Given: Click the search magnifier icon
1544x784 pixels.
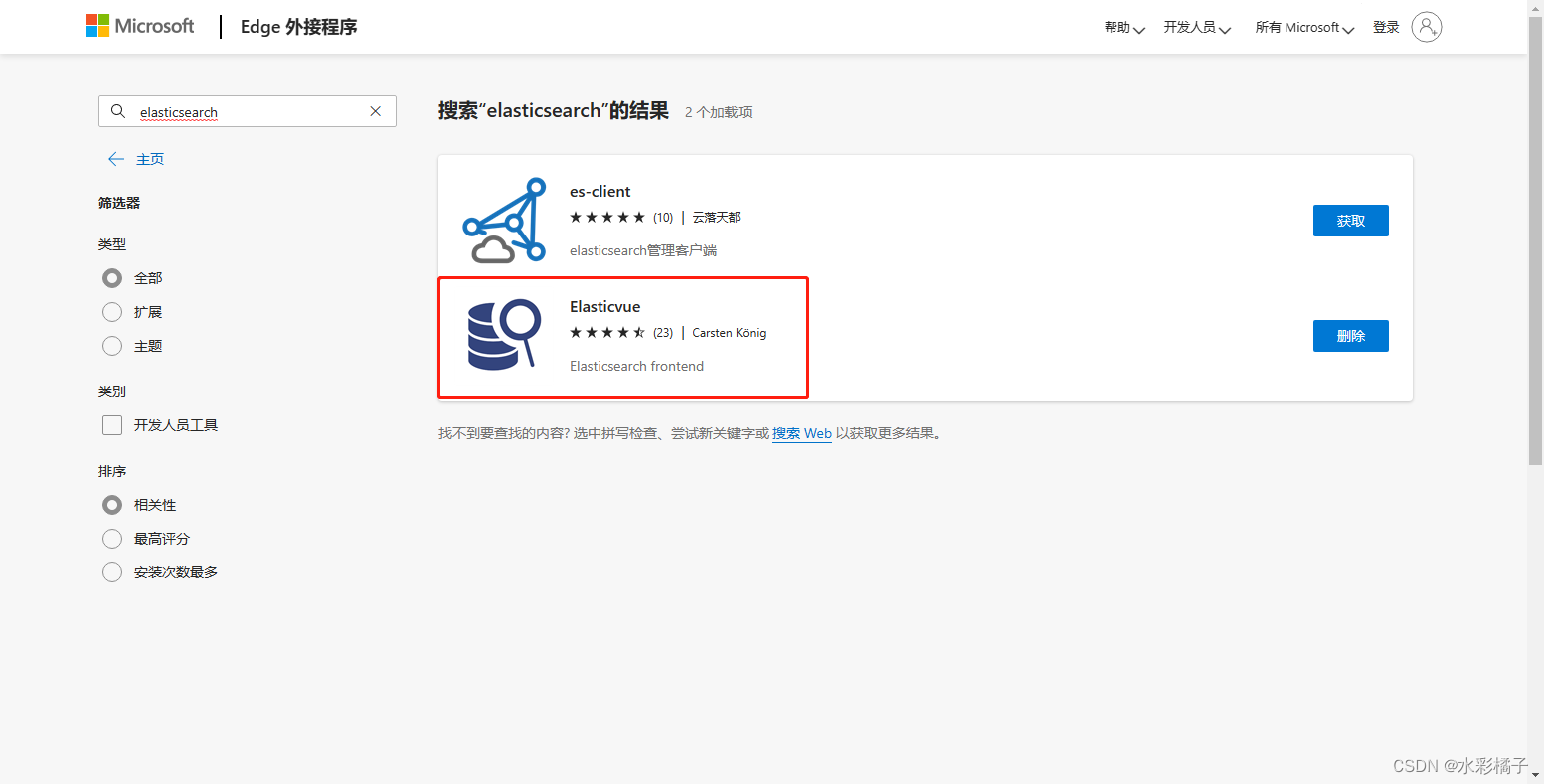Looking at the screenshot, I should coord(118,111).
